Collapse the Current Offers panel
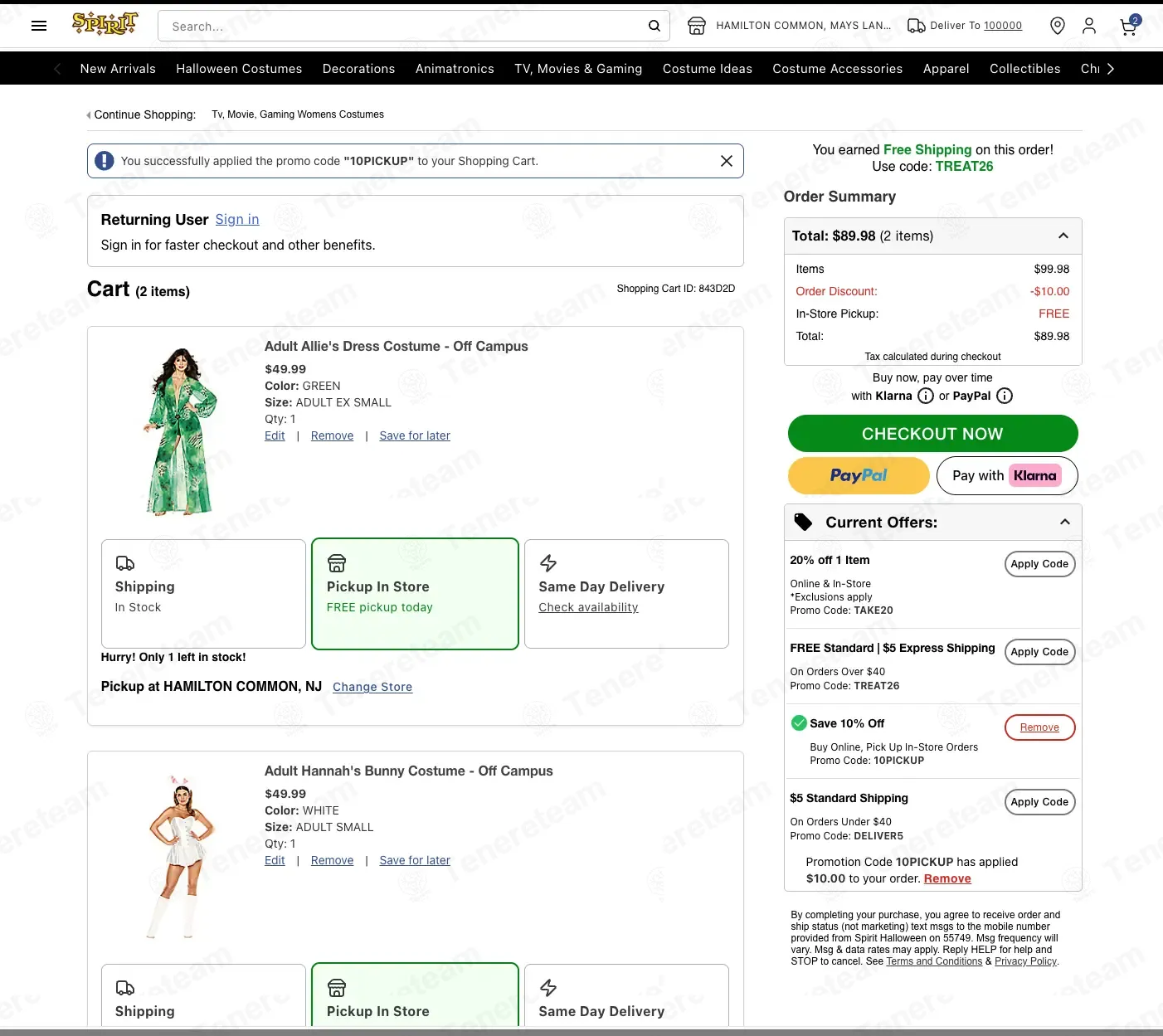 coord(1065,523)
